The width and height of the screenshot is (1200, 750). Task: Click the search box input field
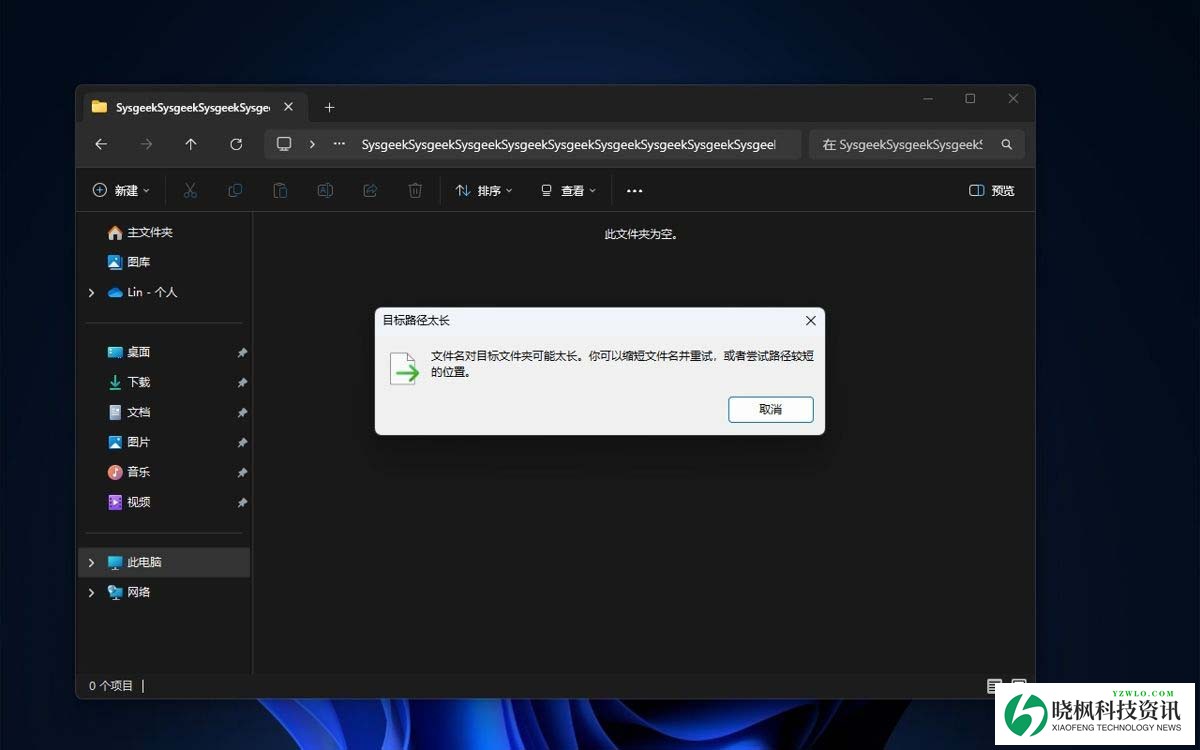point(905,144)
